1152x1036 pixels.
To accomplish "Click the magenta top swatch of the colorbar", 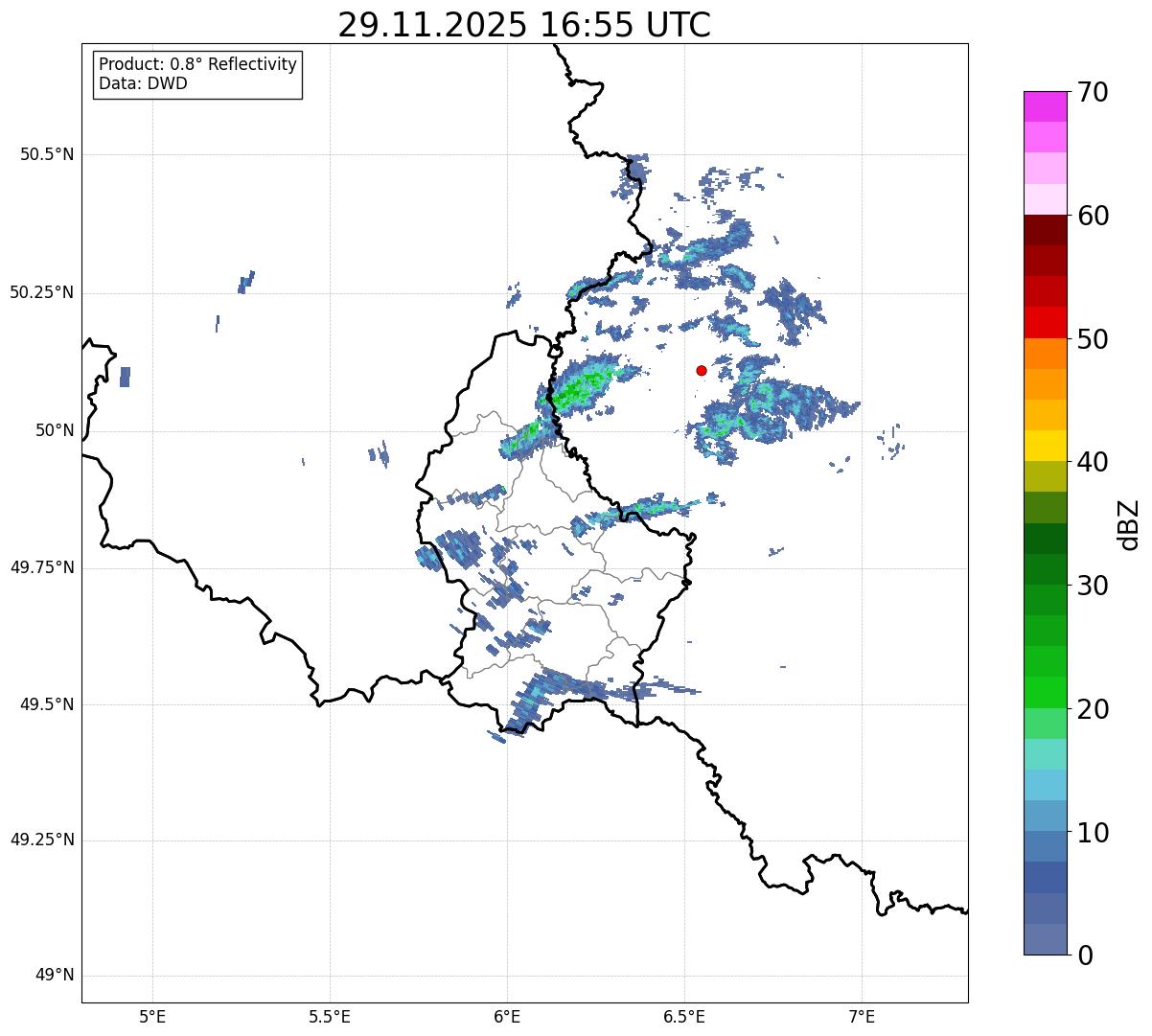I will (x=1045, y=106).
